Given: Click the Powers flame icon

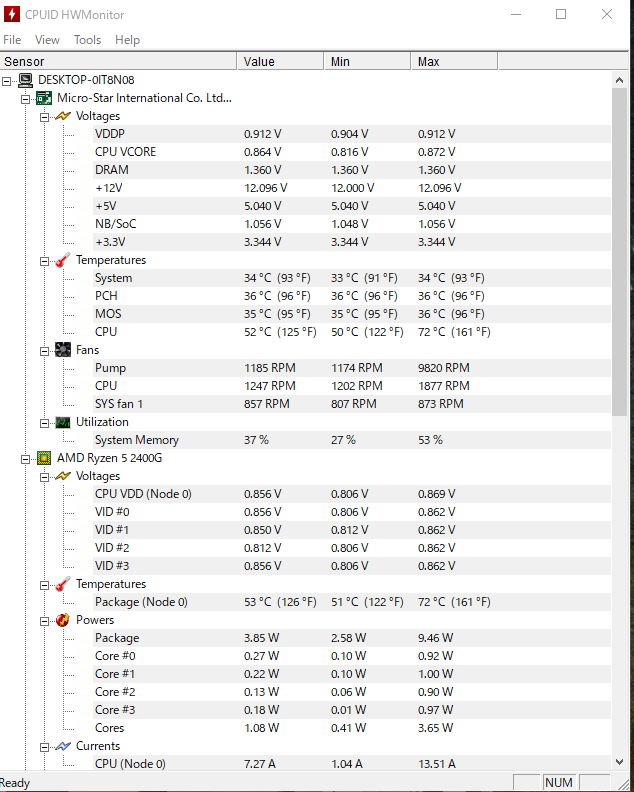Looking at the screenshot, I should coord(63,620).
